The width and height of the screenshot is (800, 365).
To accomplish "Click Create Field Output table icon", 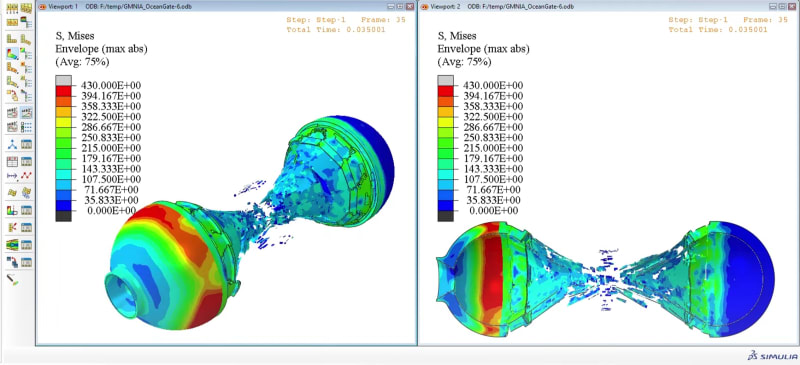I will [12, 162].
